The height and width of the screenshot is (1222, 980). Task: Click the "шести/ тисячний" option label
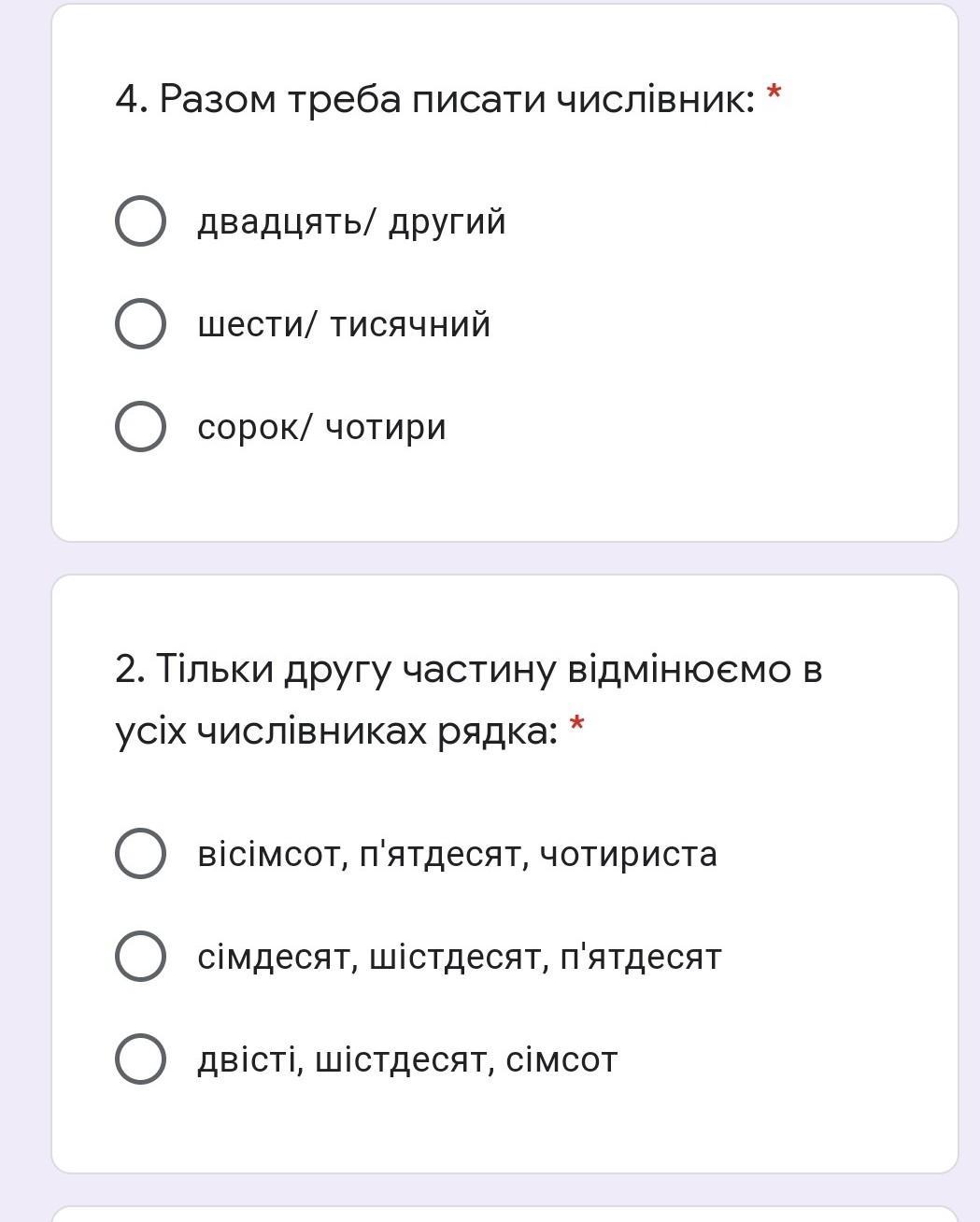click(x=344, y=325)
